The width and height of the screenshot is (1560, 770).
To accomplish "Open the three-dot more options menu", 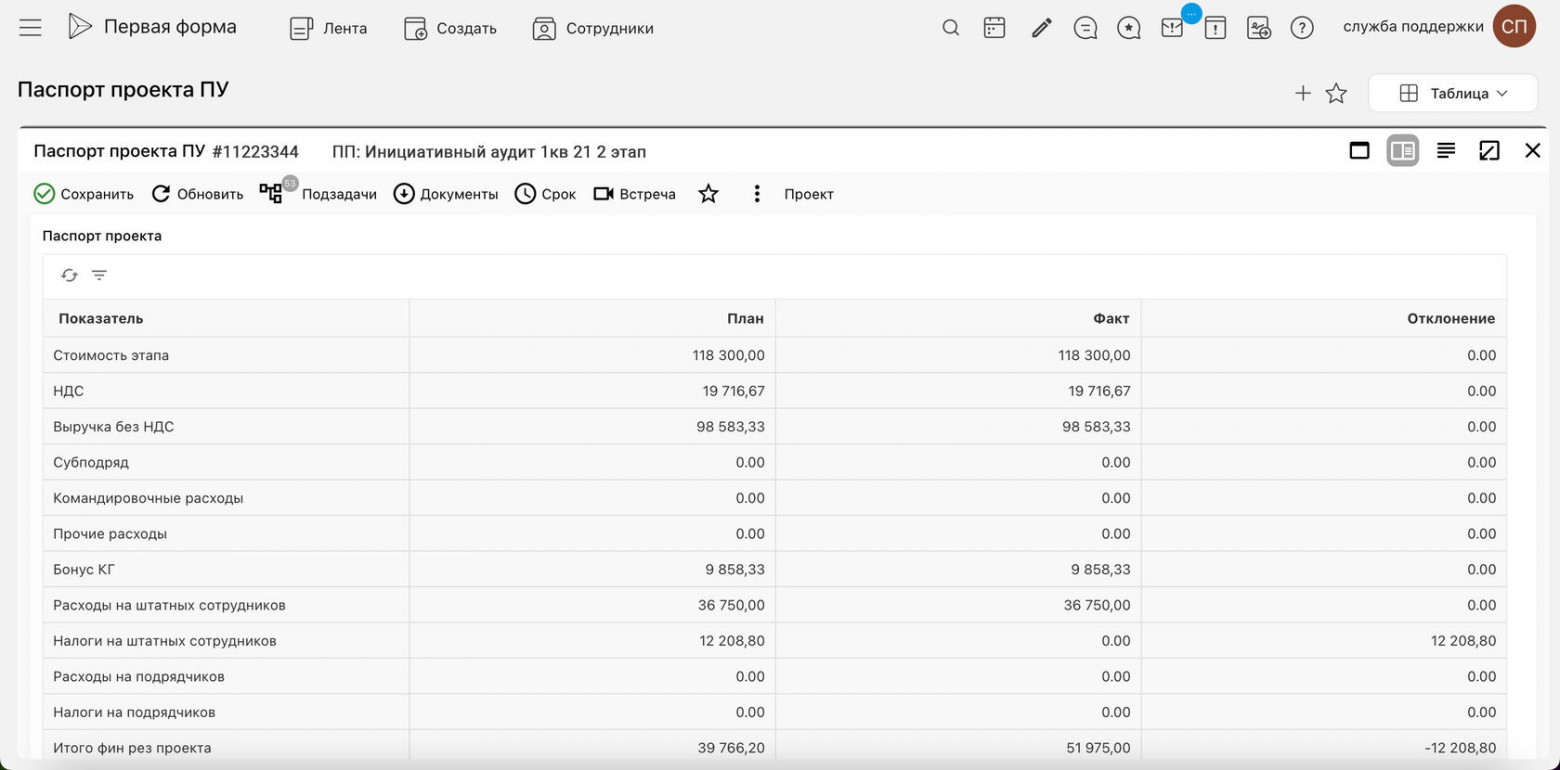I will tap(757, 194).
